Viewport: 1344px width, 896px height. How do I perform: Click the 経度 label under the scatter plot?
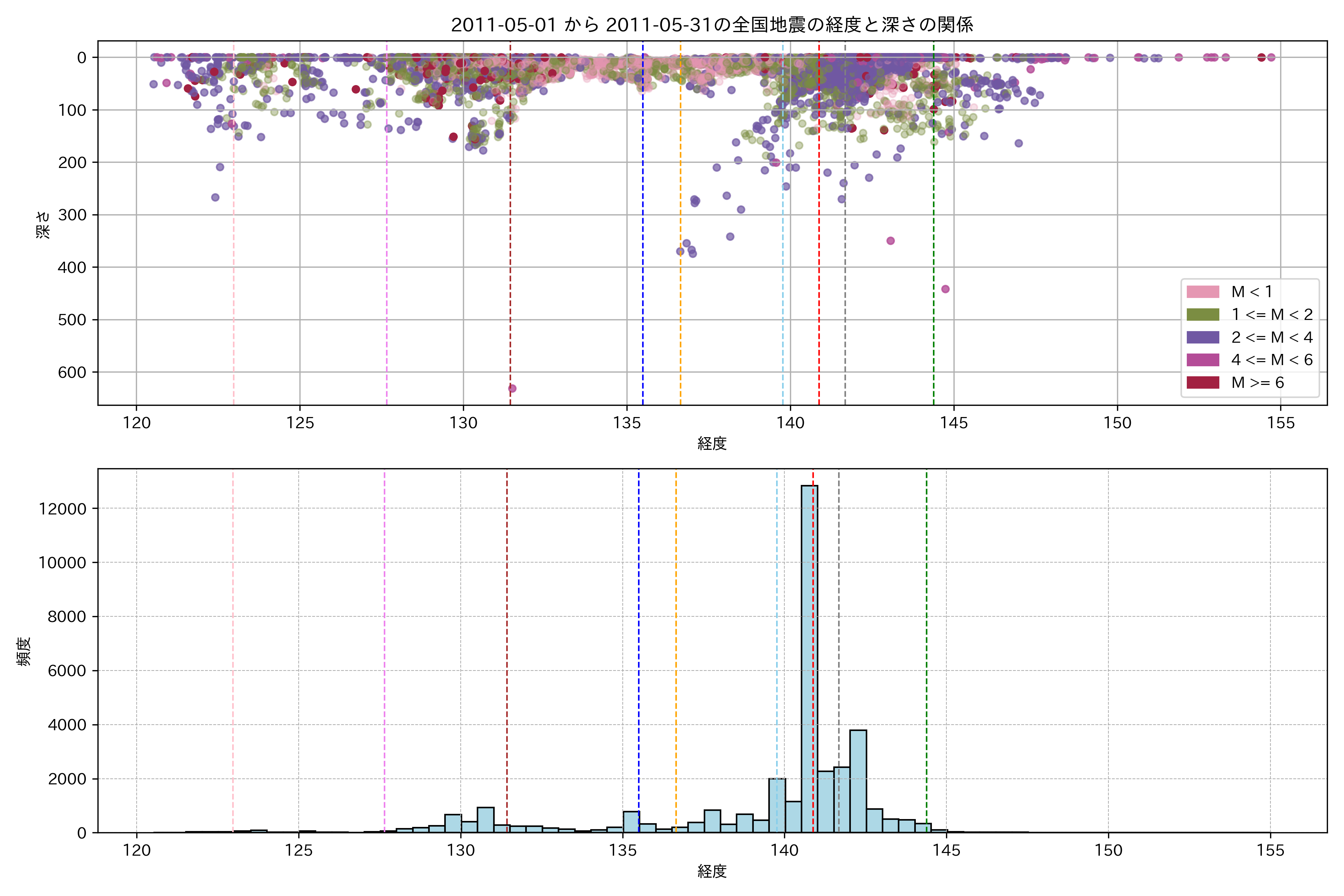click(712, 443)
